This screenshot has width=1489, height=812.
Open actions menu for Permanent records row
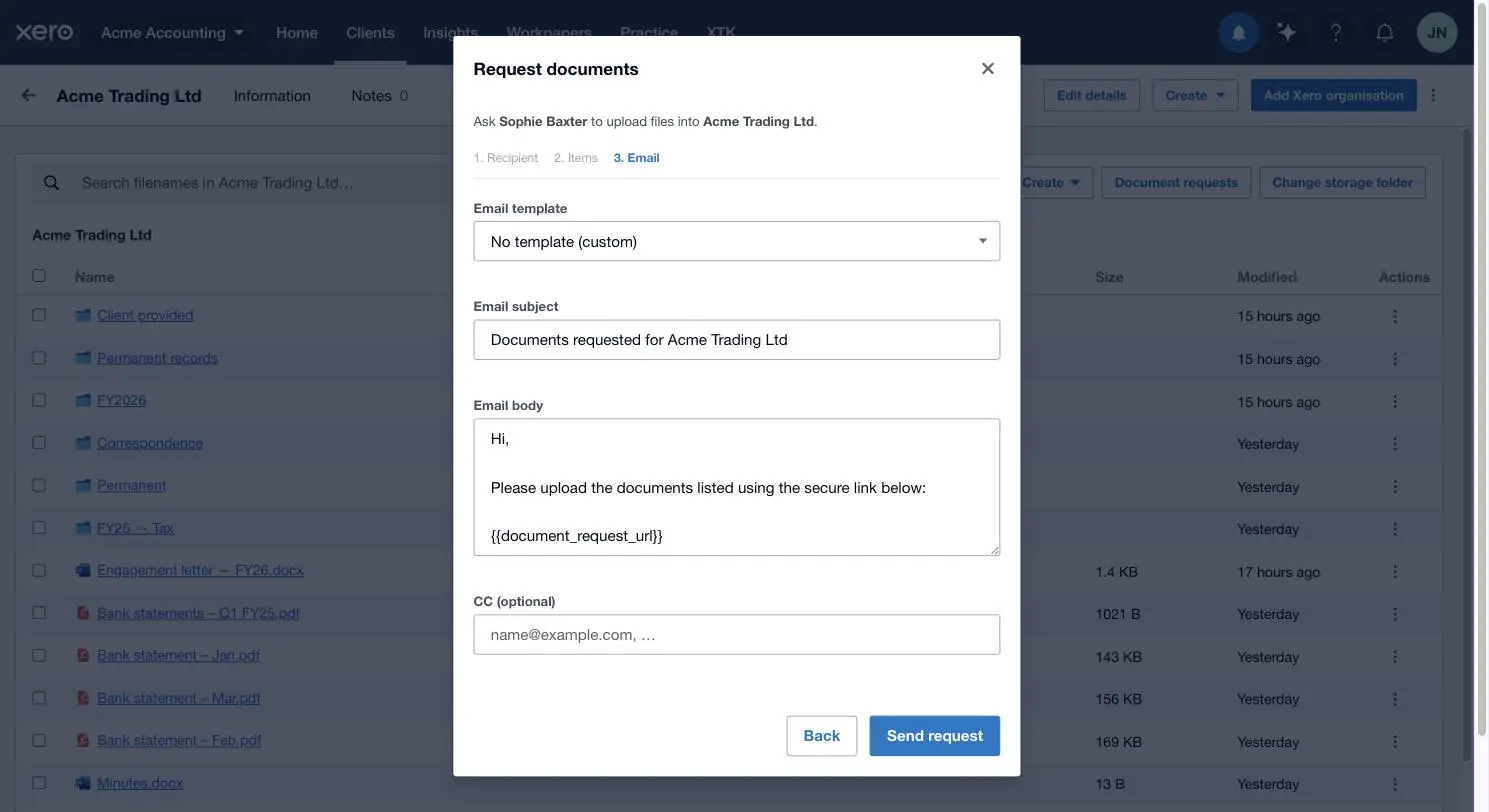[1395, 359]
